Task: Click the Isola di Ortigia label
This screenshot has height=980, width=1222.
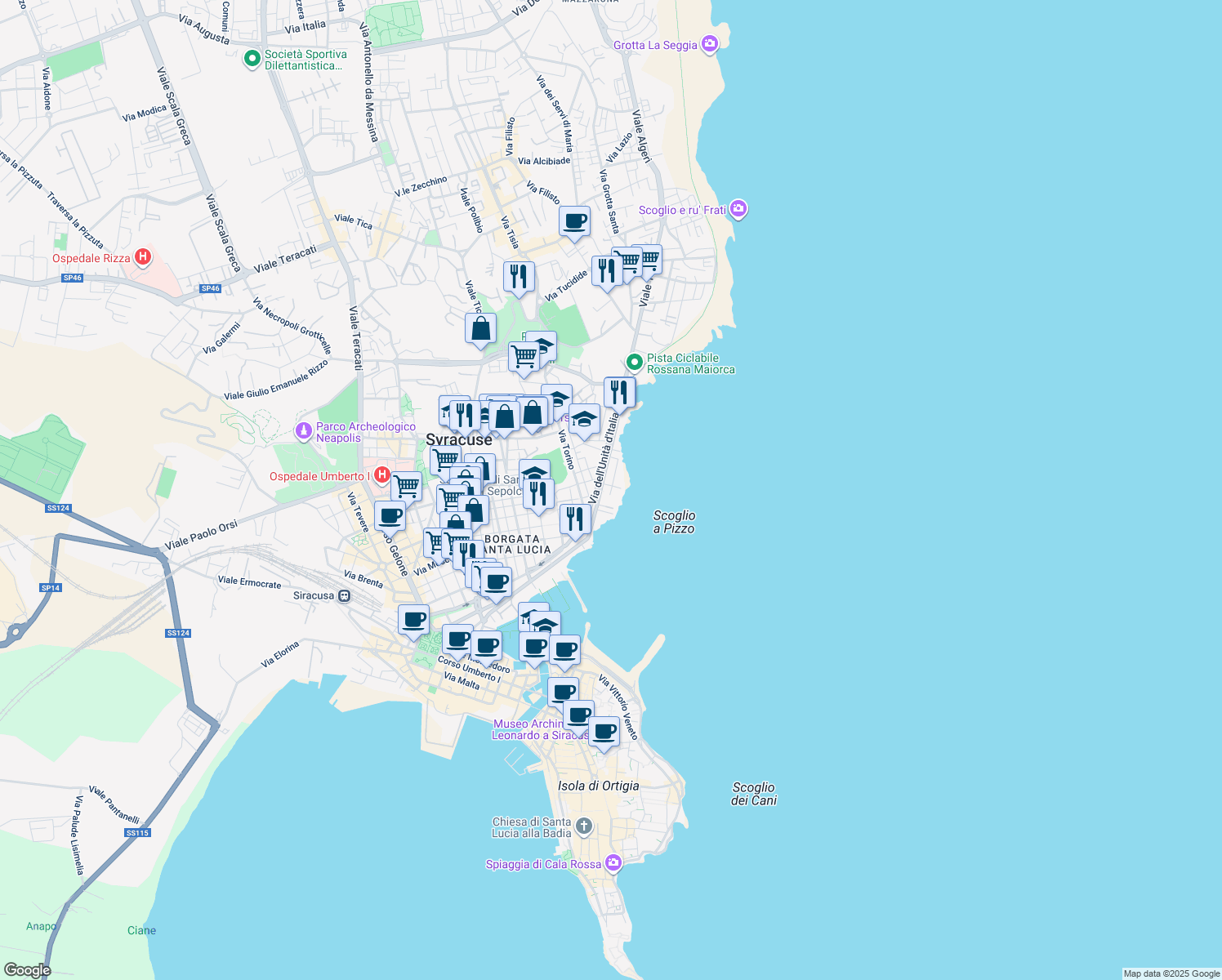Action: tap(598, 786)
